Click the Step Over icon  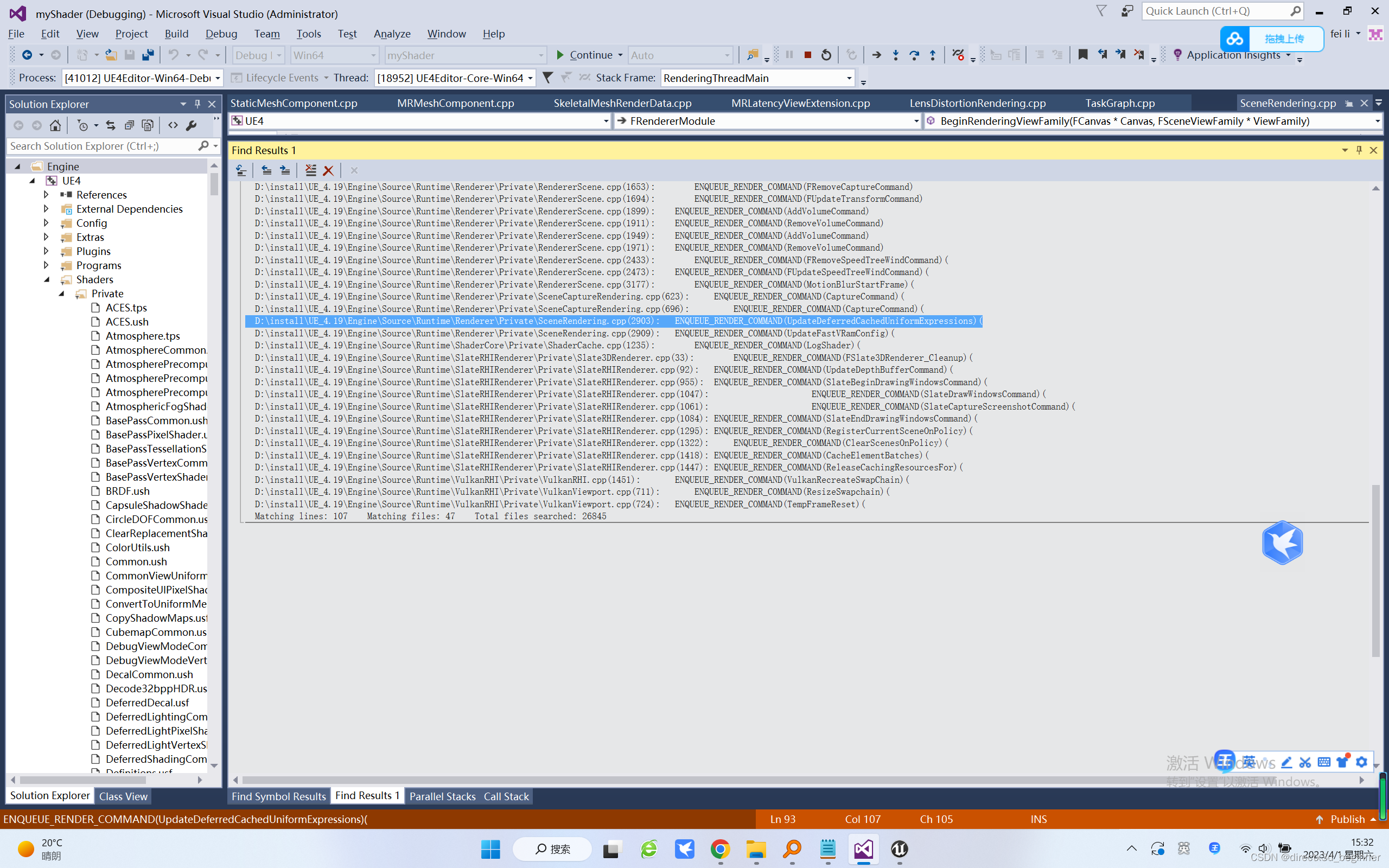click(x=914, y=55)
